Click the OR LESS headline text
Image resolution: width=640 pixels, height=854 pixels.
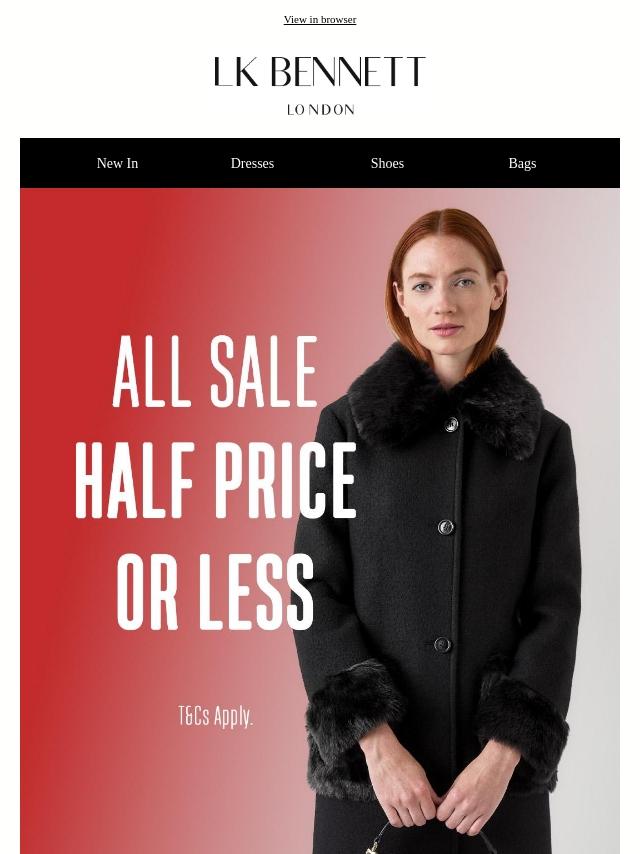[x=215, y=592]
